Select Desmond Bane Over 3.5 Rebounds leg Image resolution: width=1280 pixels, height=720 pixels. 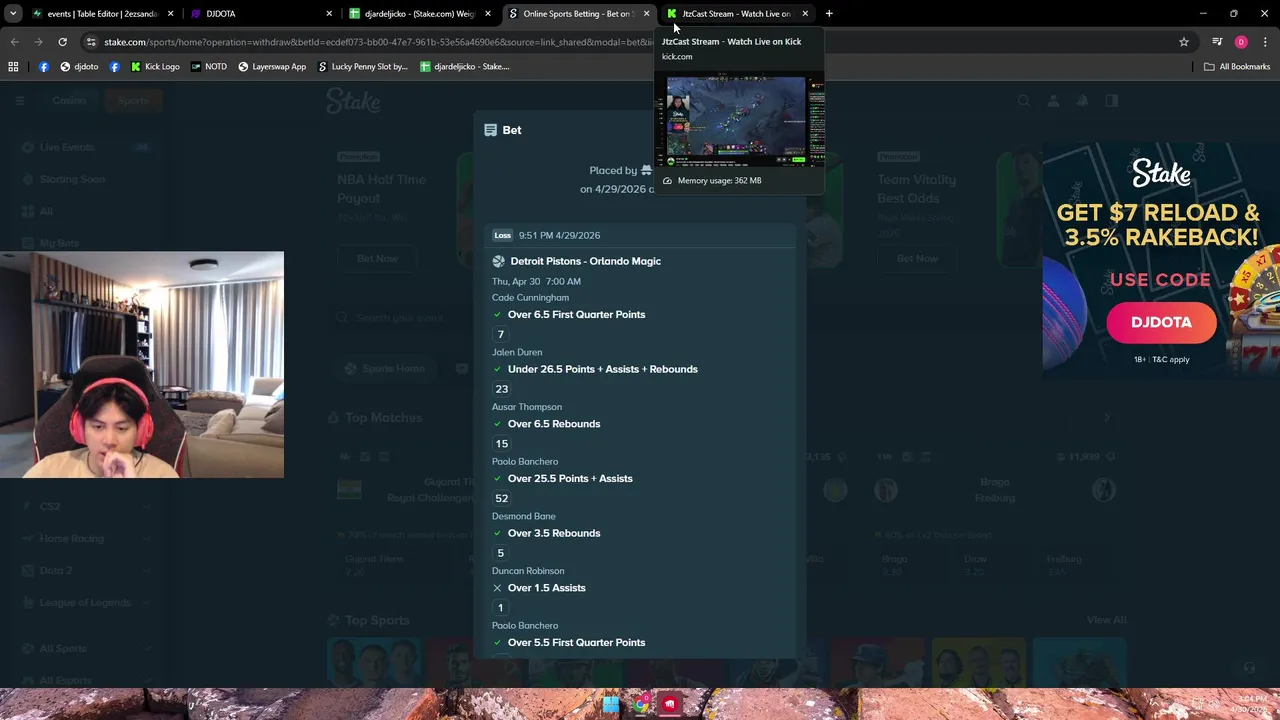(x=553, y=533)
